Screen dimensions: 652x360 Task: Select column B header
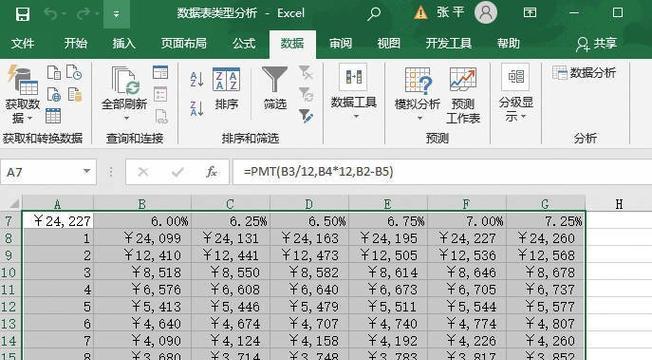coord(142,204)
